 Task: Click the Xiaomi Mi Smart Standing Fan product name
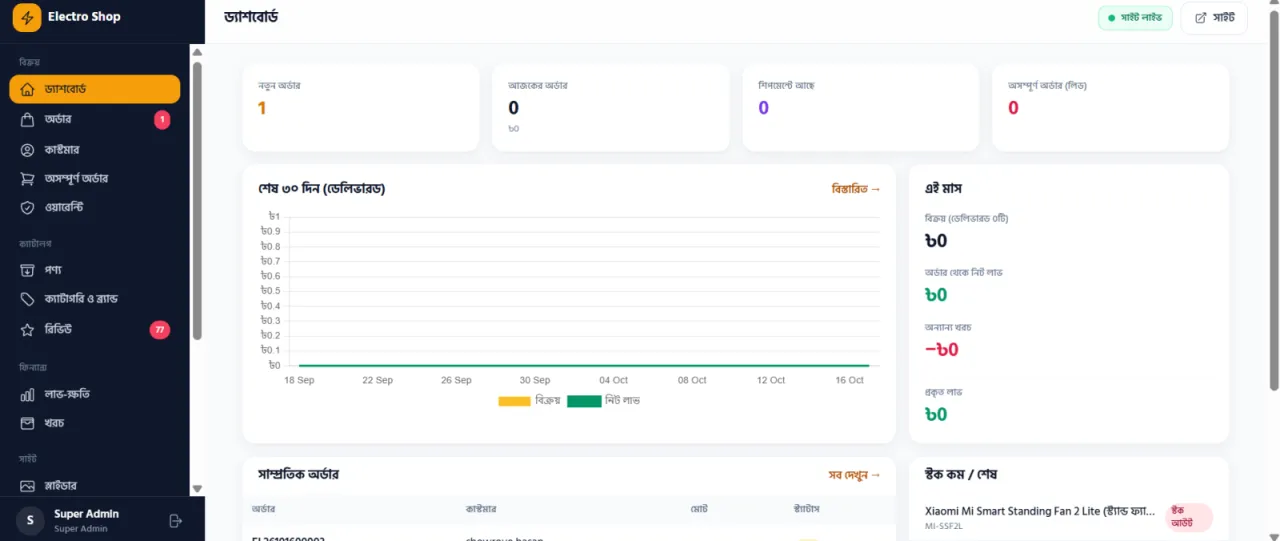pyautogui.click(x=1040, y=510)
